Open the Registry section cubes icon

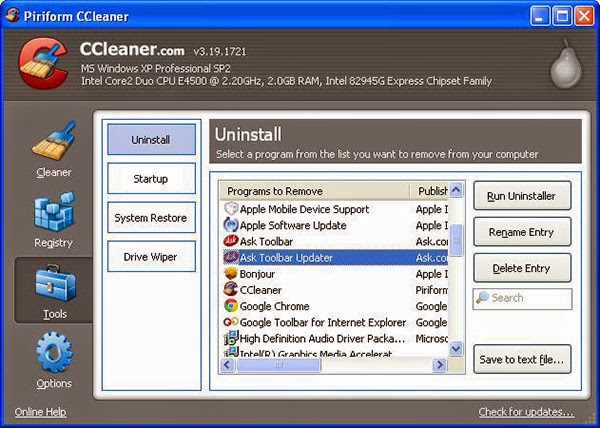54,212
